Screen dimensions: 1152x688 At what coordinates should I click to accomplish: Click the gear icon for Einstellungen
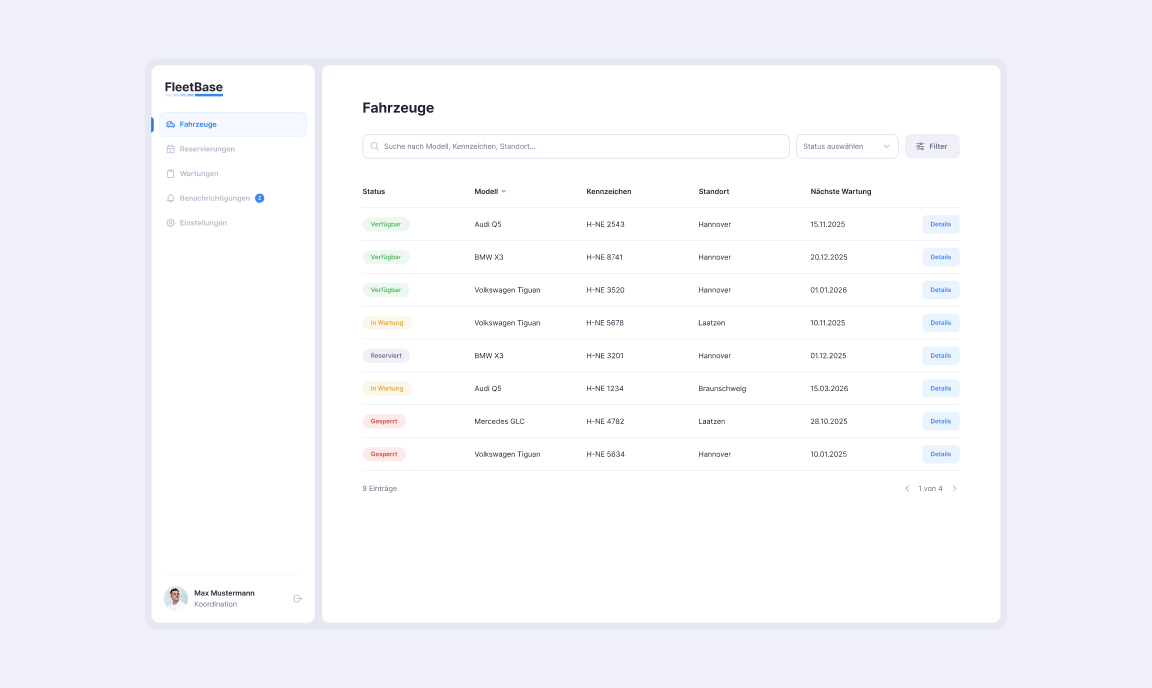pos(171,223)
